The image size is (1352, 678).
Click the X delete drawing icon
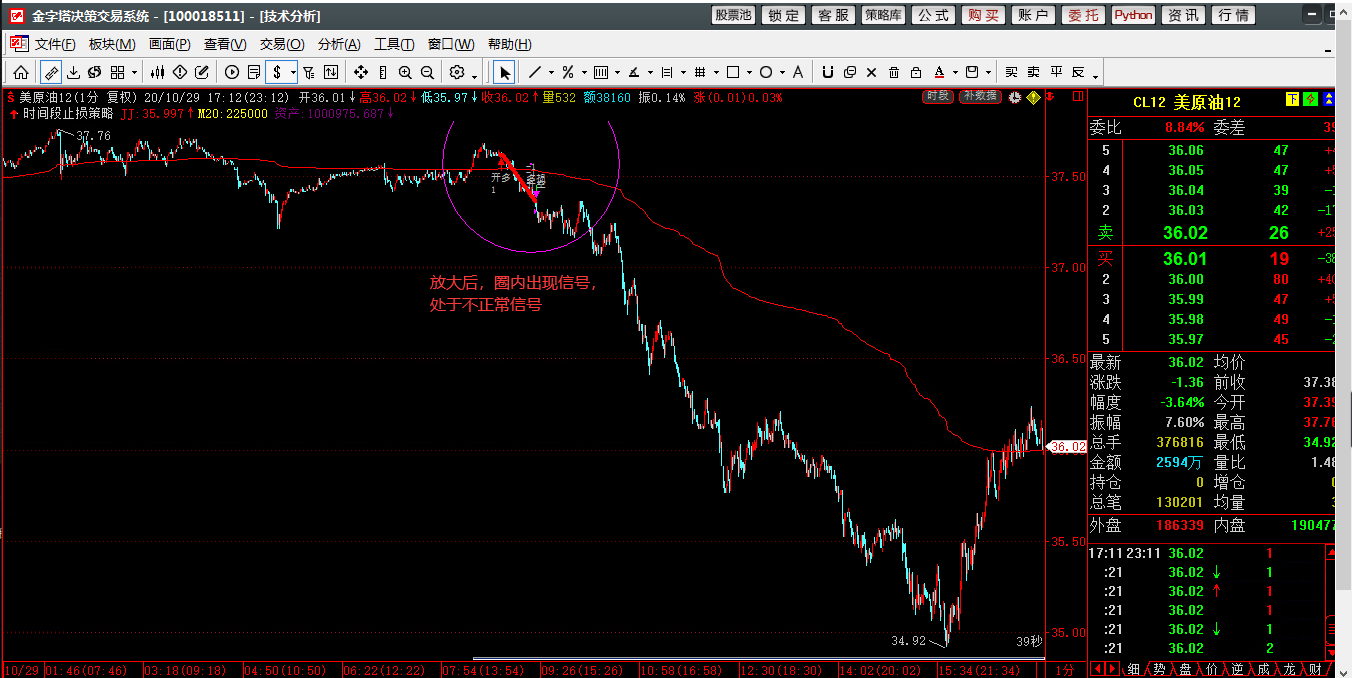click(871, 72)
